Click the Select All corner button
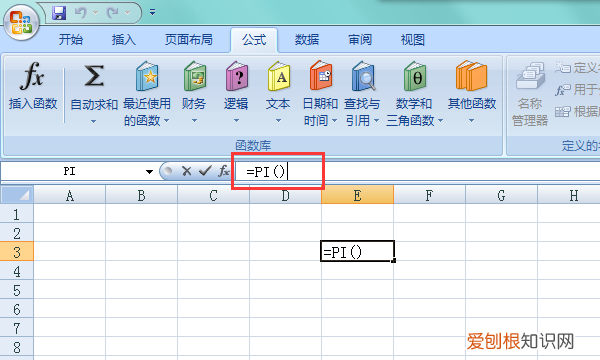Viewport: 600px width, 360px height. pos(17,195)
